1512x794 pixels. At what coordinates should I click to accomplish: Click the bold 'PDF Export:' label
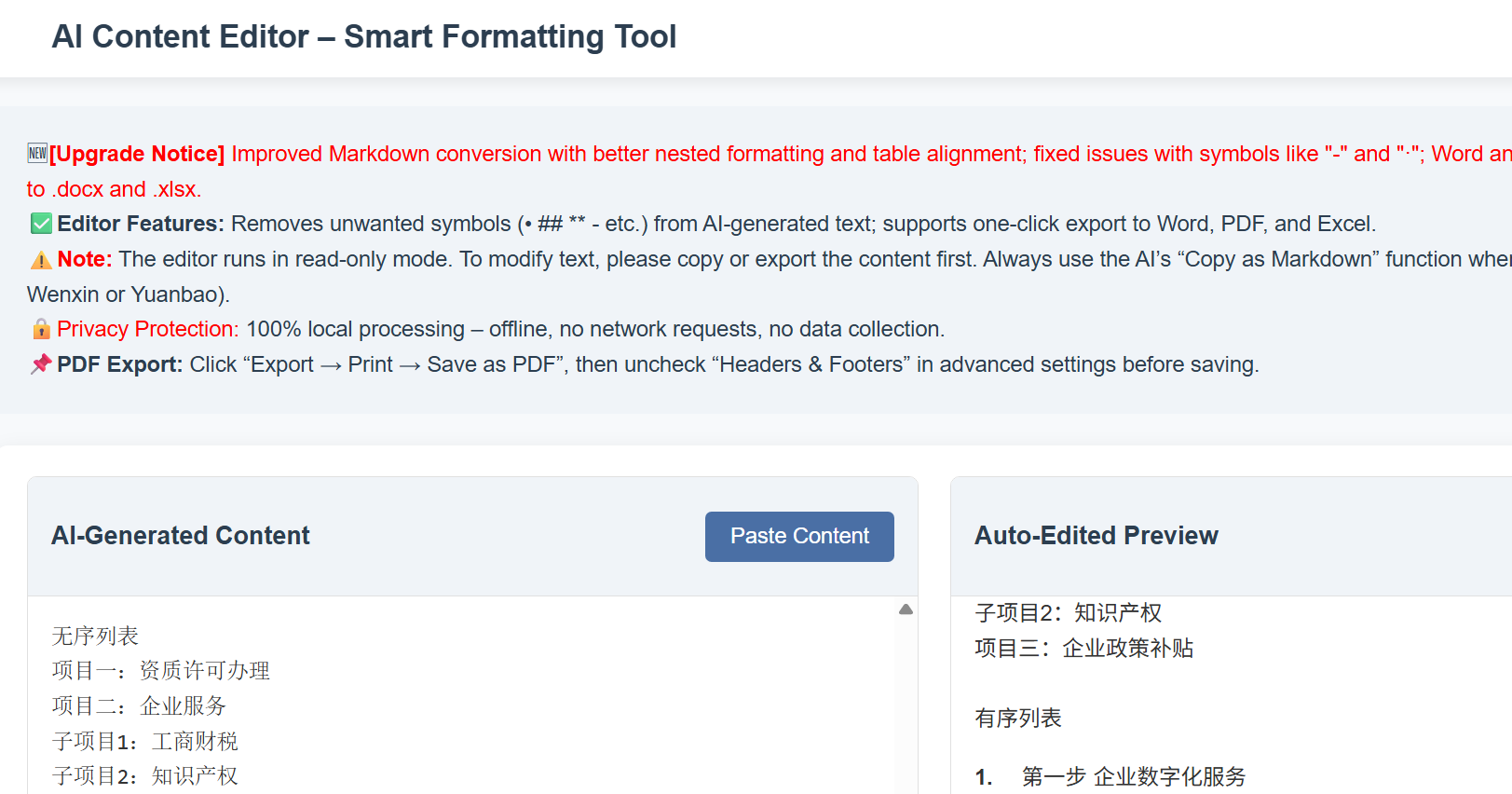(x=119, y=364)
